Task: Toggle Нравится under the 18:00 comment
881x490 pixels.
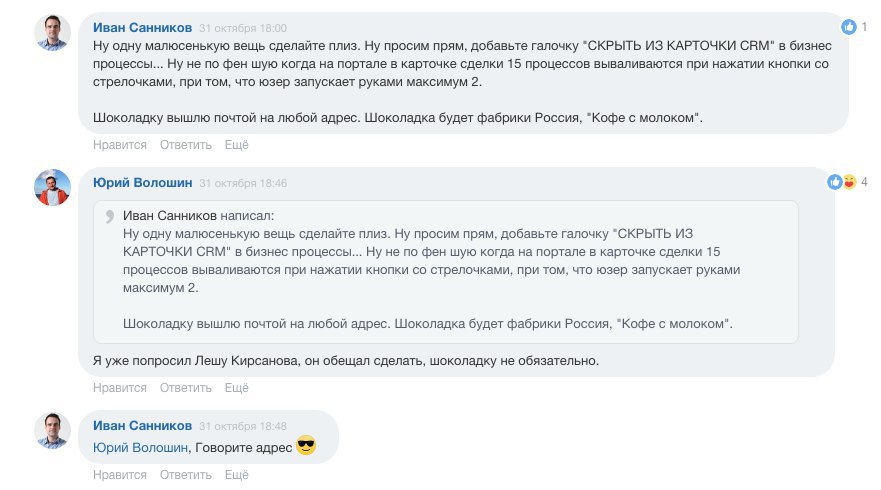Action: pyautogui.click(x=119, y=145)
